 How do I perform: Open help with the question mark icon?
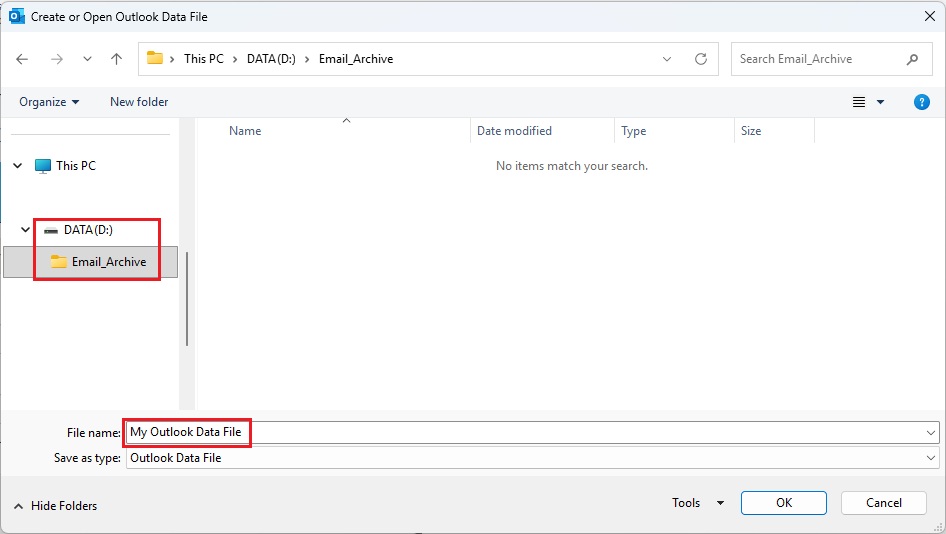[x=921, y=102]
